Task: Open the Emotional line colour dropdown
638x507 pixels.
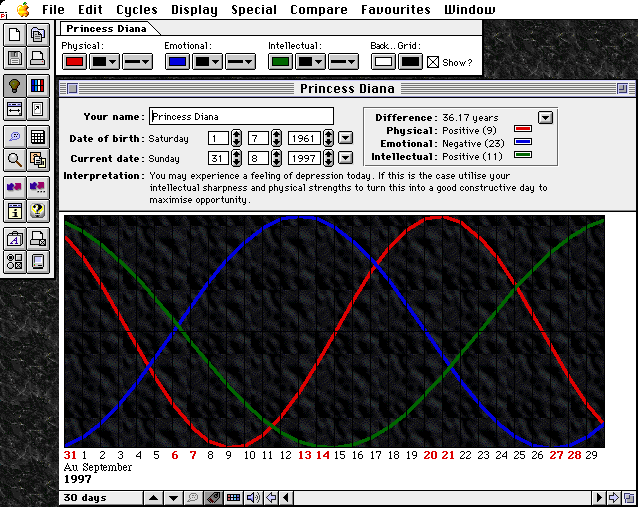Action: [207, 62]
